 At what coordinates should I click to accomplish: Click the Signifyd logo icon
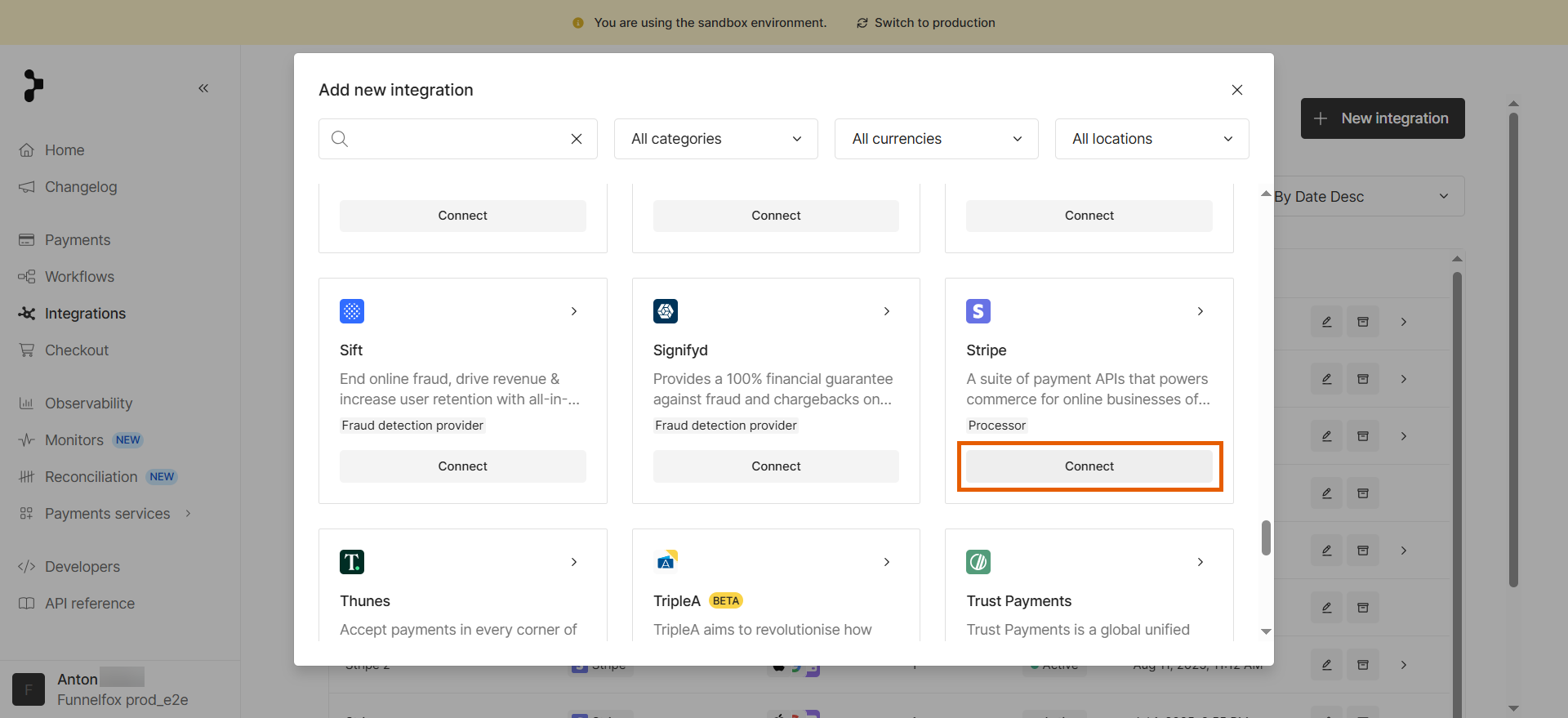pos(666,311)
